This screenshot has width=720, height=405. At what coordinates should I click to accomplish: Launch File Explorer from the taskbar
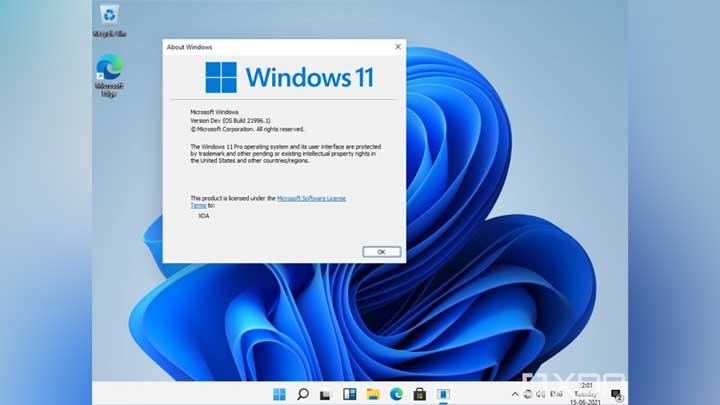point(373,394)
